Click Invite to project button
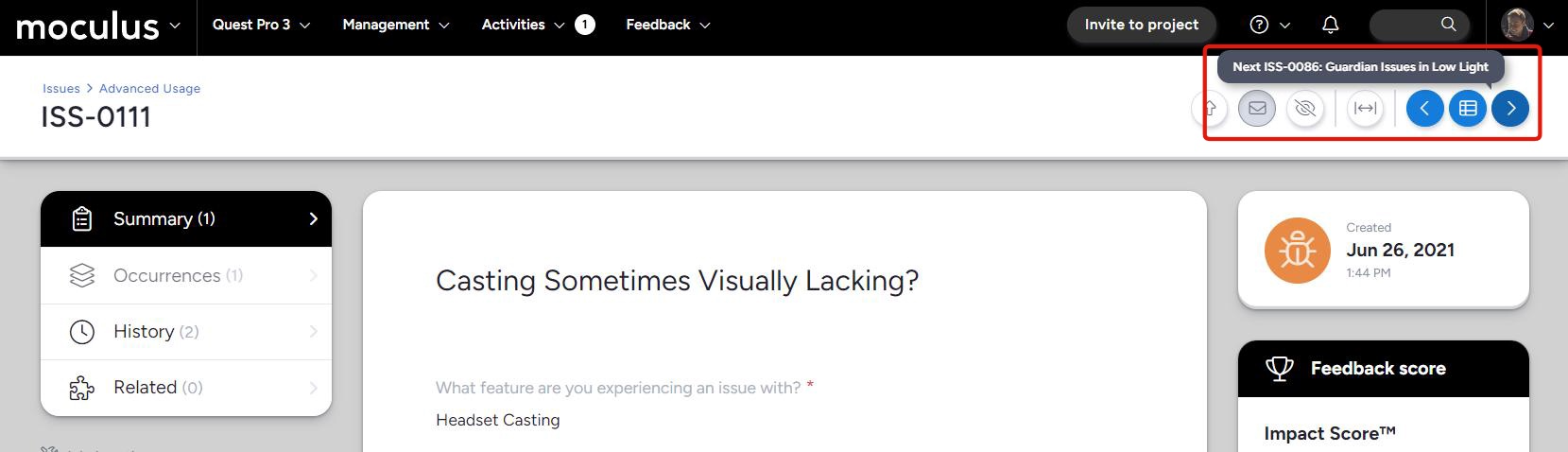This screenshot has width=1568, height=452. point(1141,25)
